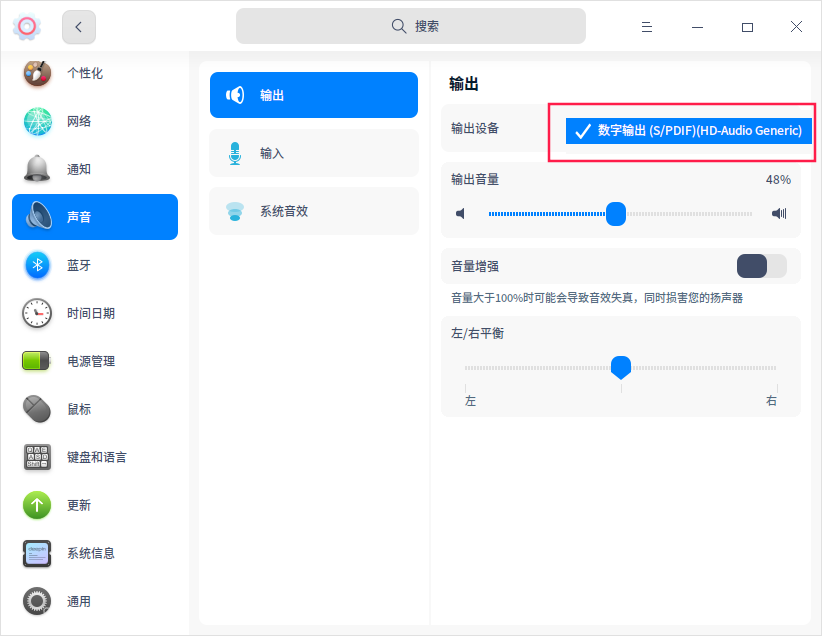Click the low volume speaker icon
822x636 pixels.
(x=461, y=213)
